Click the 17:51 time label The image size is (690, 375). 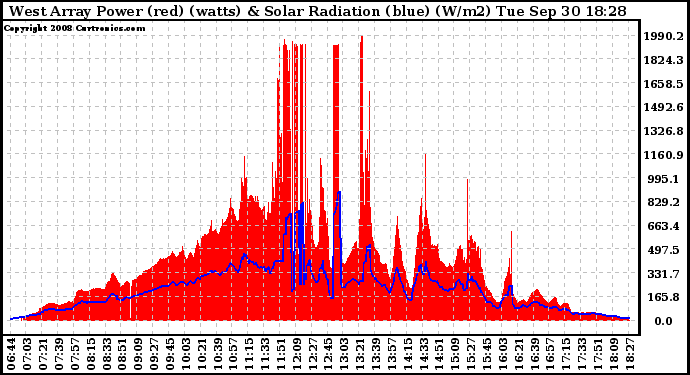[598, 354]
